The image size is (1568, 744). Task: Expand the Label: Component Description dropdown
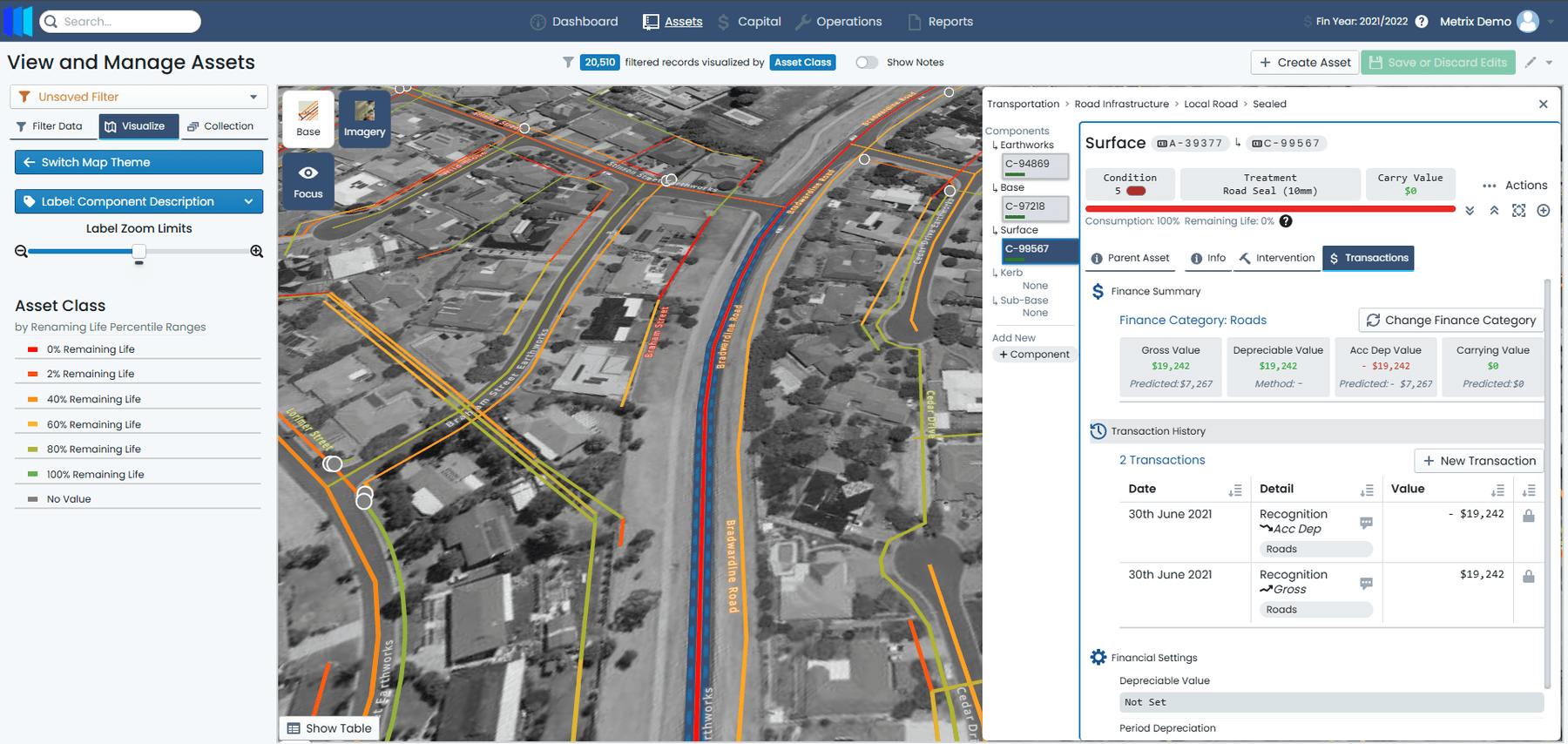[x=139, y=201]
